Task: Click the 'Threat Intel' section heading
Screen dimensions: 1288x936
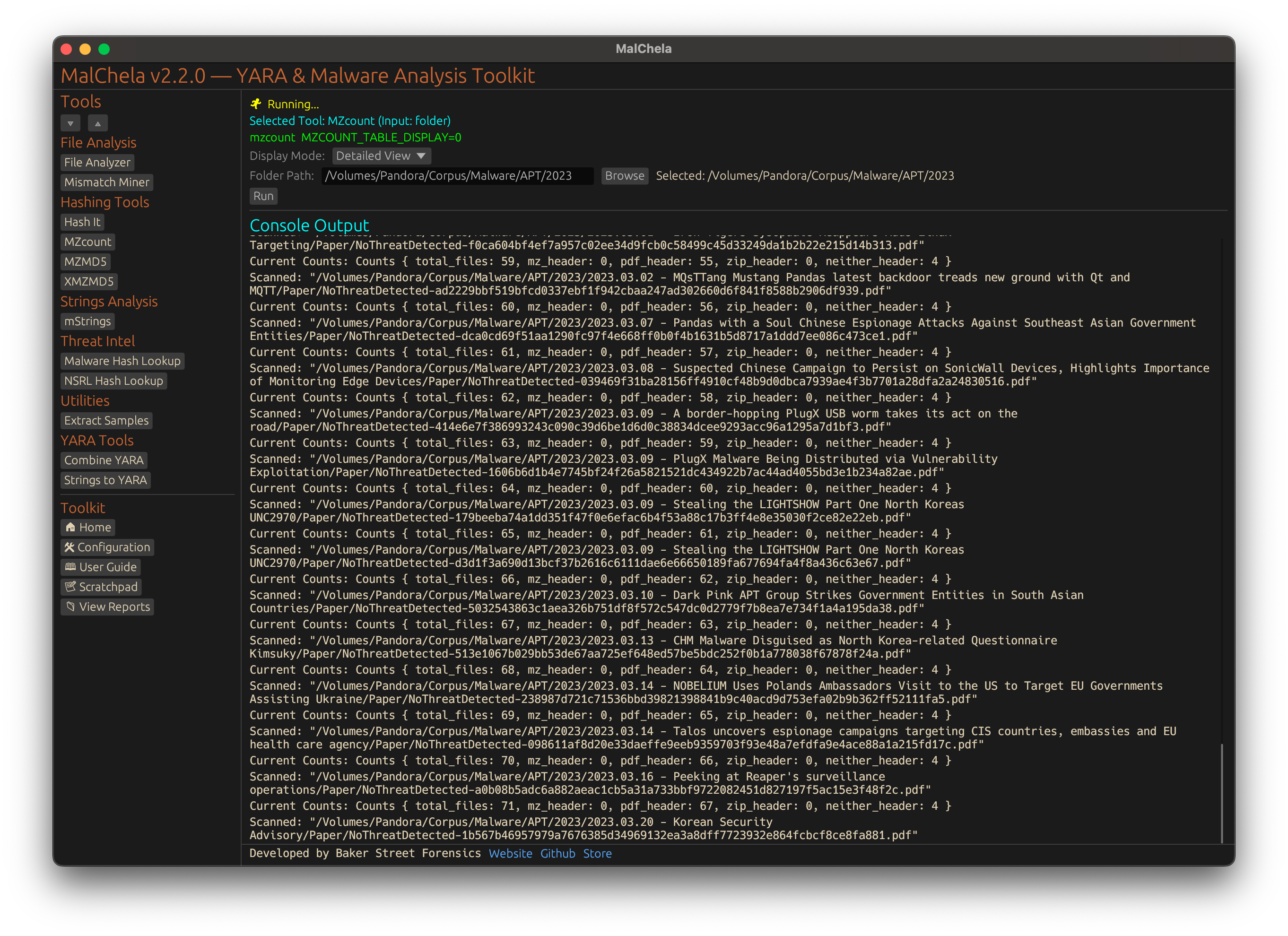Action: click(x=98, y=341)
